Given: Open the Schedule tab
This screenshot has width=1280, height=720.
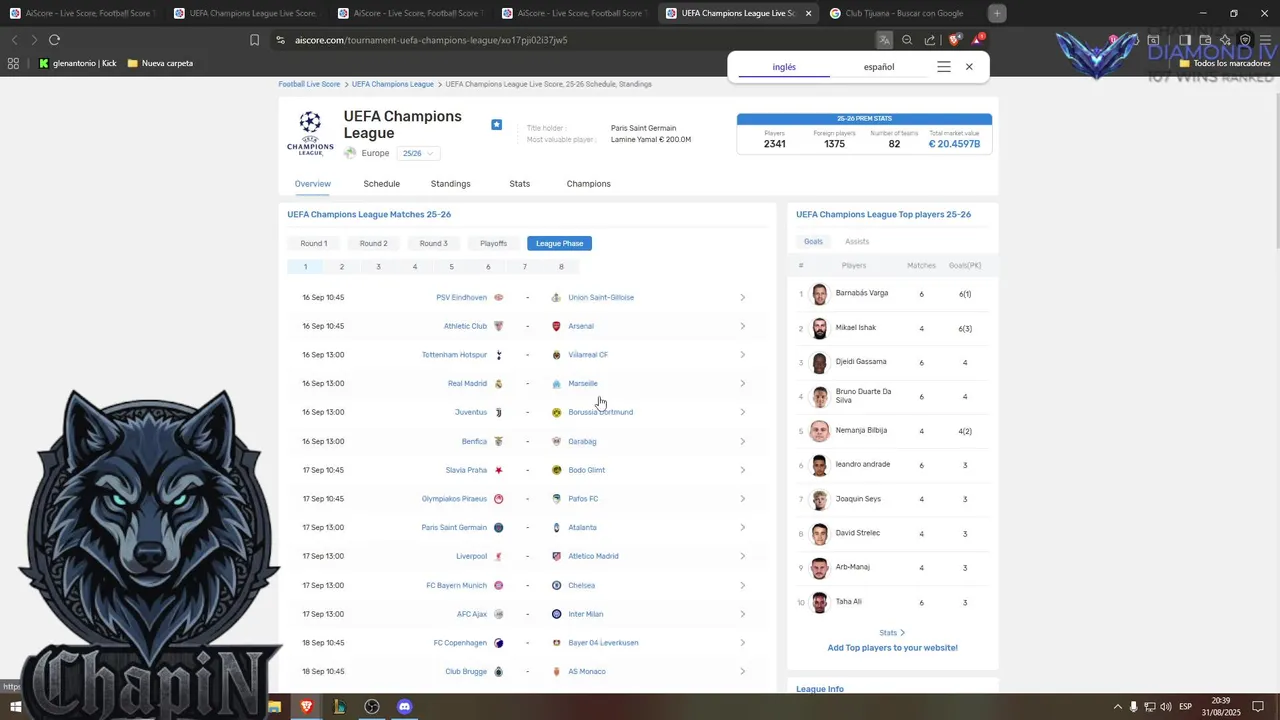Looking at the screenshot, I should 381,184.
